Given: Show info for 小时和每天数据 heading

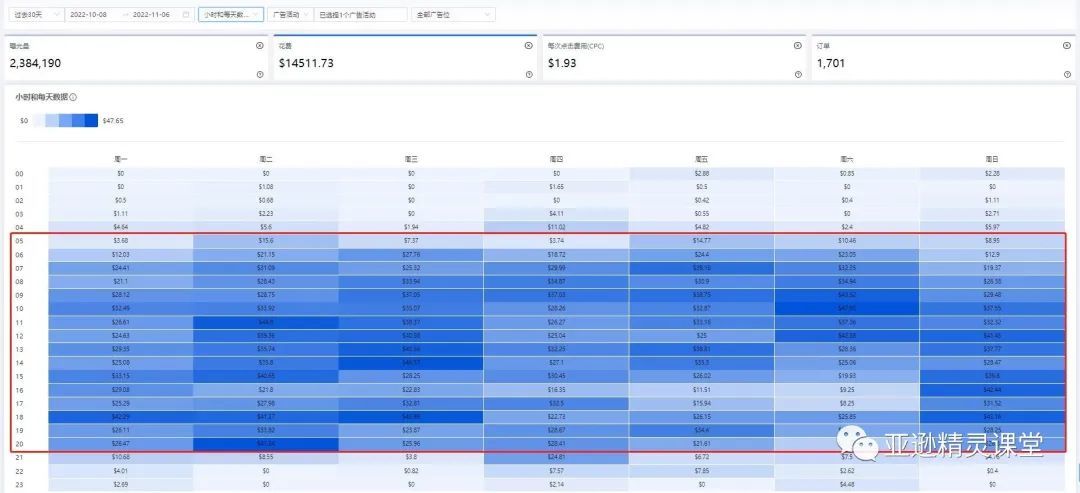Looking at the screenshot, I should tap(73, 98).
